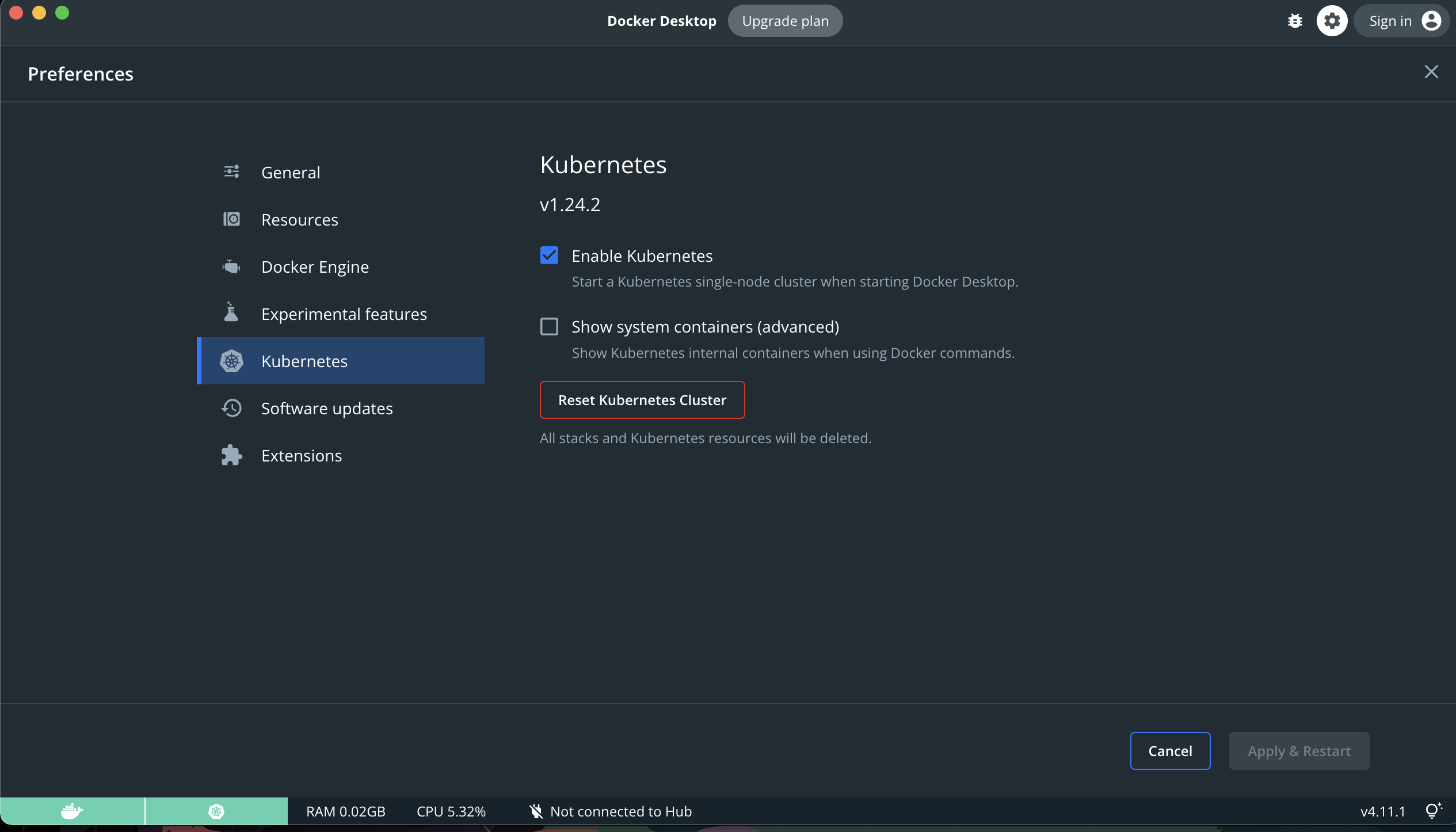Click the 'Start a Kubernetes single-node cluster' description
The height and width of the screenshot is (832, 1456).
coord(795,282)
